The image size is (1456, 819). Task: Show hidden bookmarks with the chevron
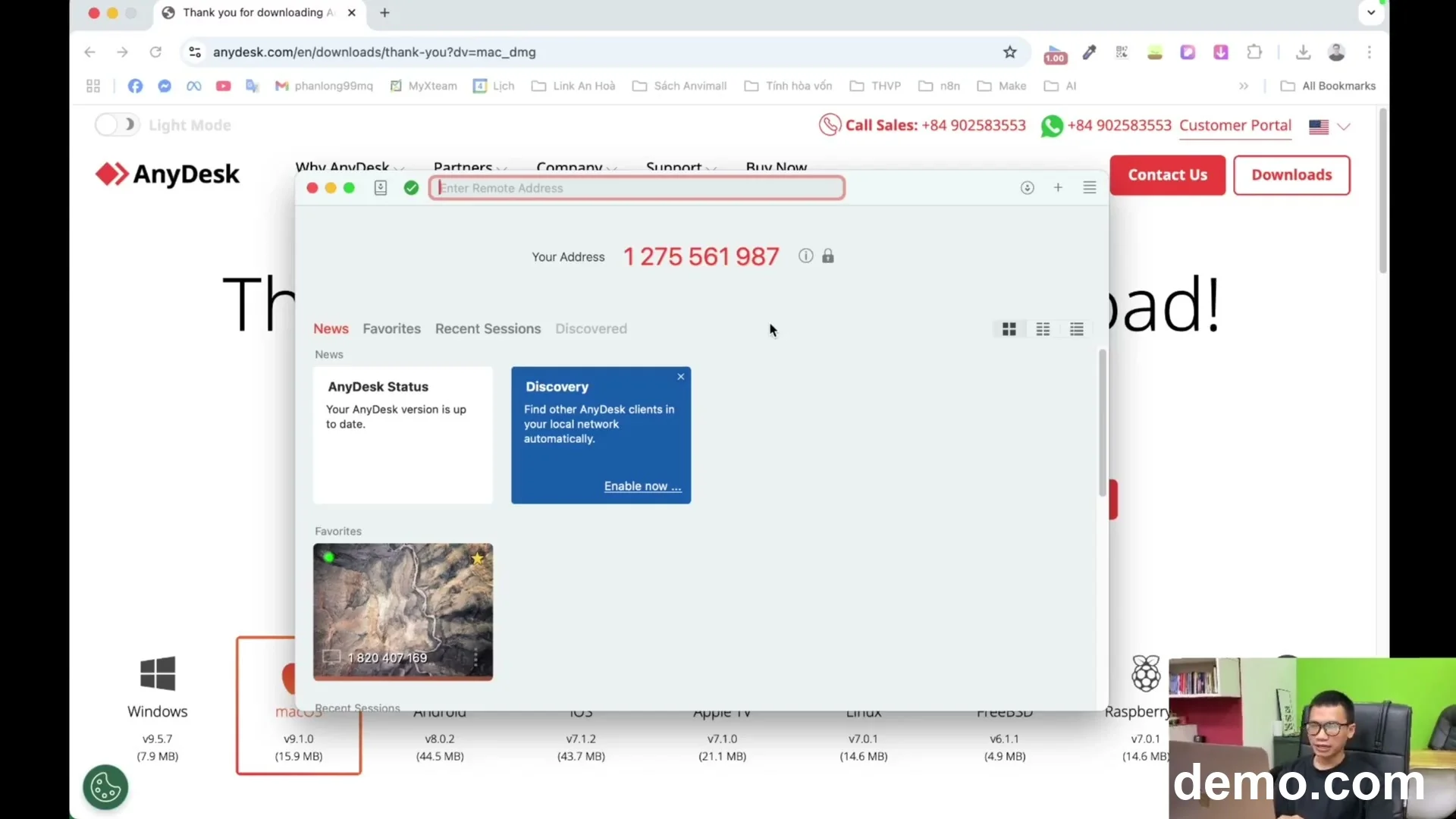[x=1244, y=86]
